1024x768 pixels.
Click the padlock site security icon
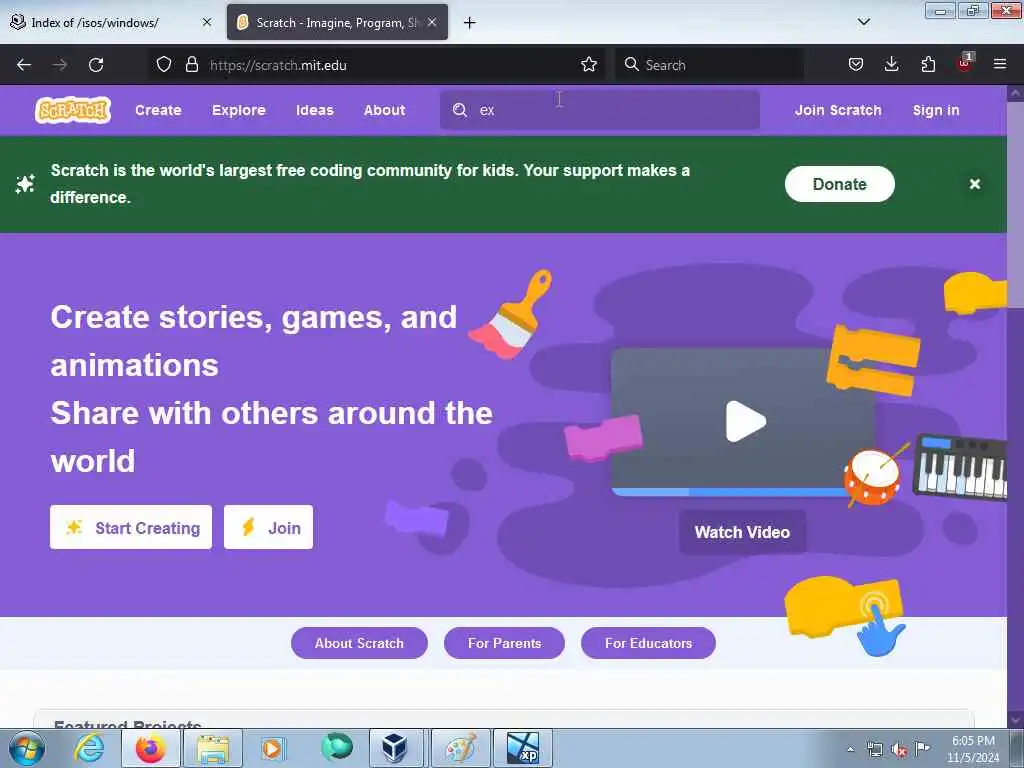click(191, 65)
